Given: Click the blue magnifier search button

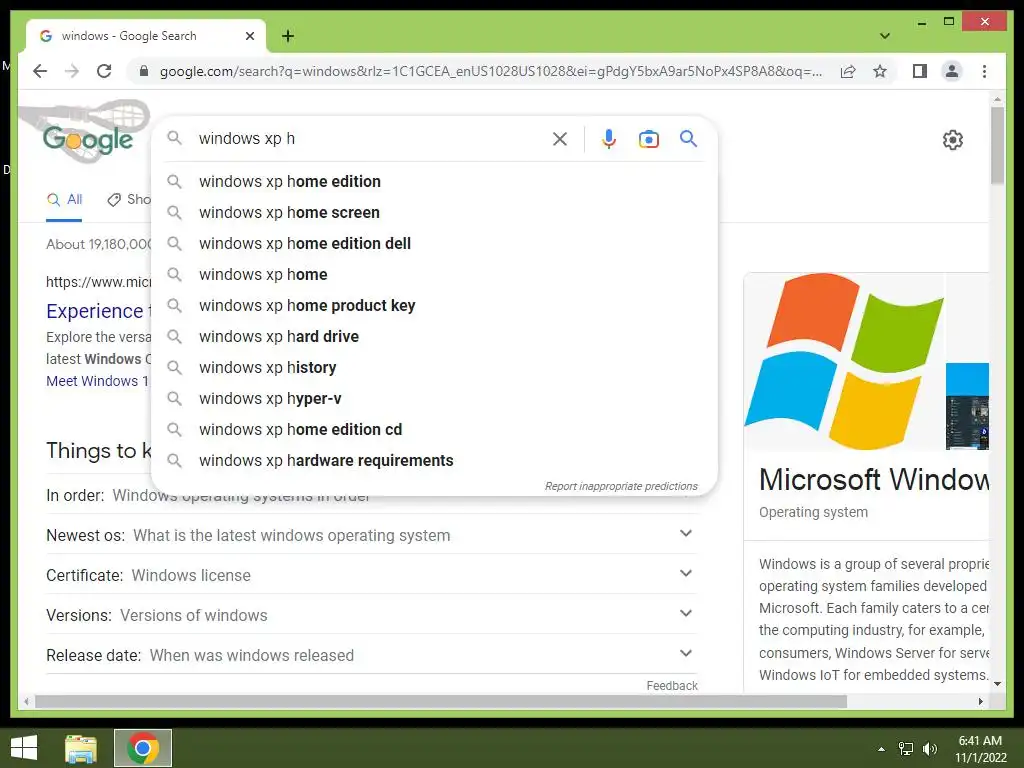Looking at the screenshot, I should (x=688, y=138).
